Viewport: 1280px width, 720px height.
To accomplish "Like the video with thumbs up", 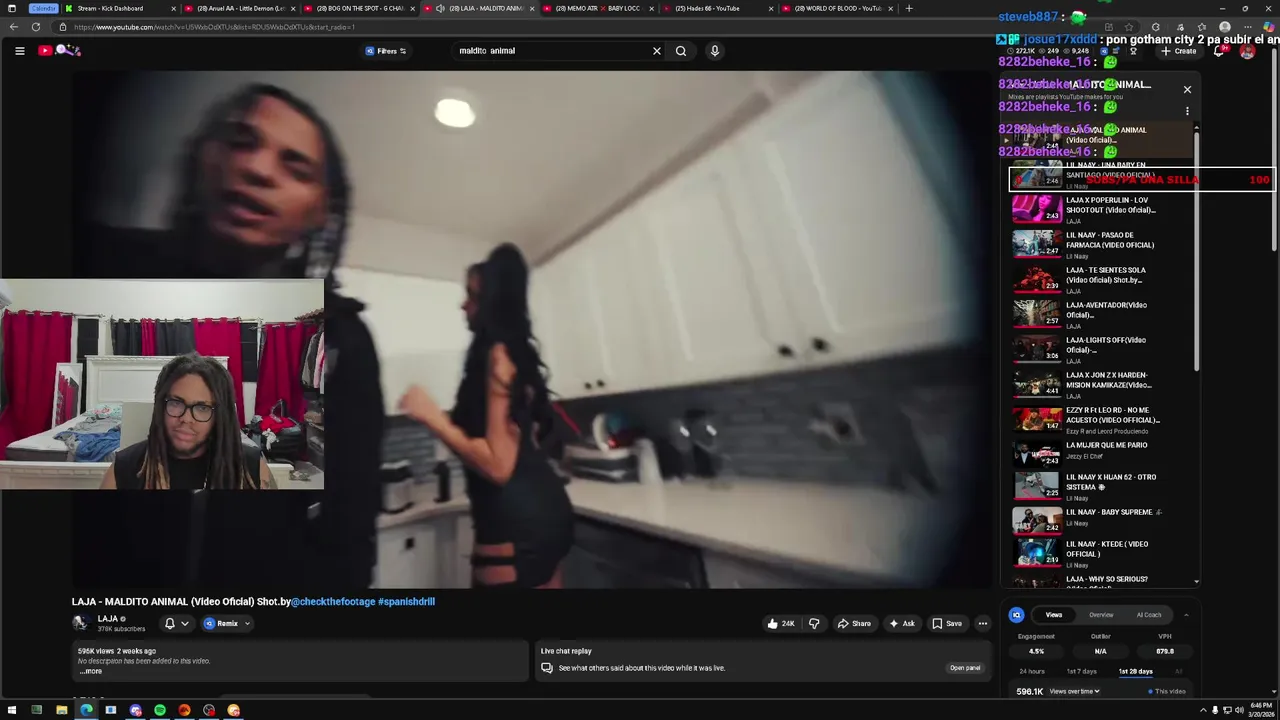I will pyautogui.click(x=781, y=623).
